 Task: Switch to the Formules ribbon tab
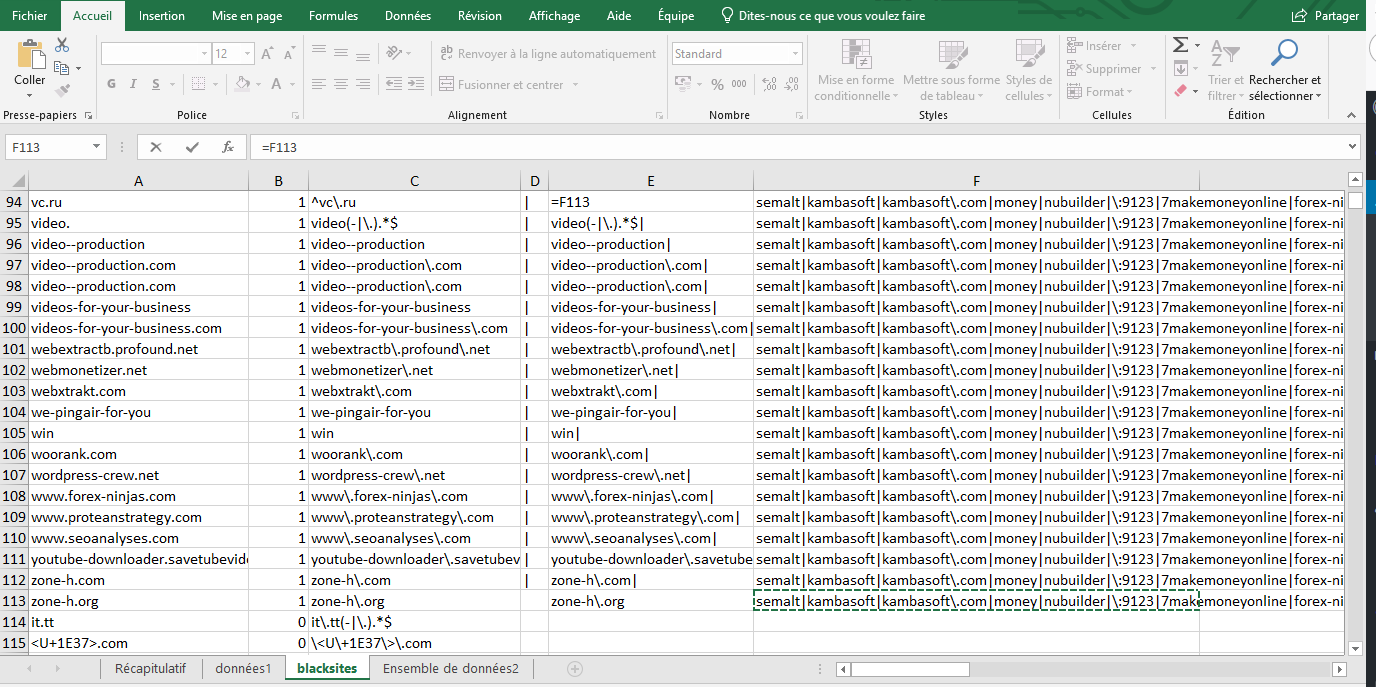333,16
